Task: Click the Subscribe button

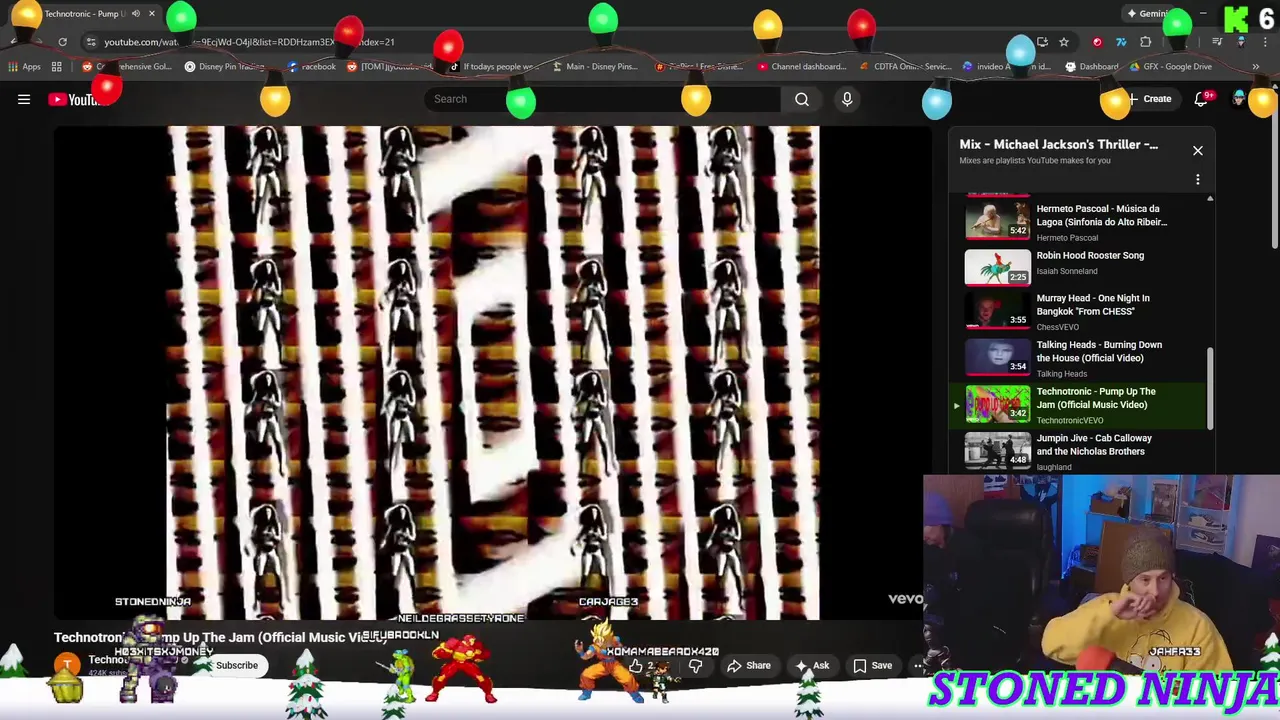Action: 237,665
